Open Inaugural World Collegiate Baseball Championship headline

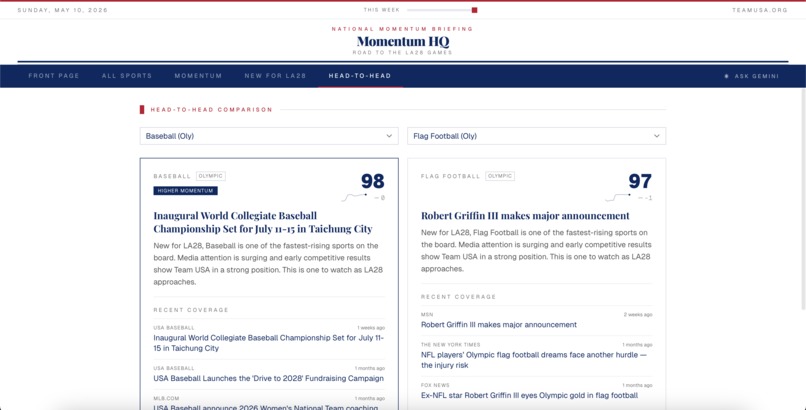click(263, 222)
